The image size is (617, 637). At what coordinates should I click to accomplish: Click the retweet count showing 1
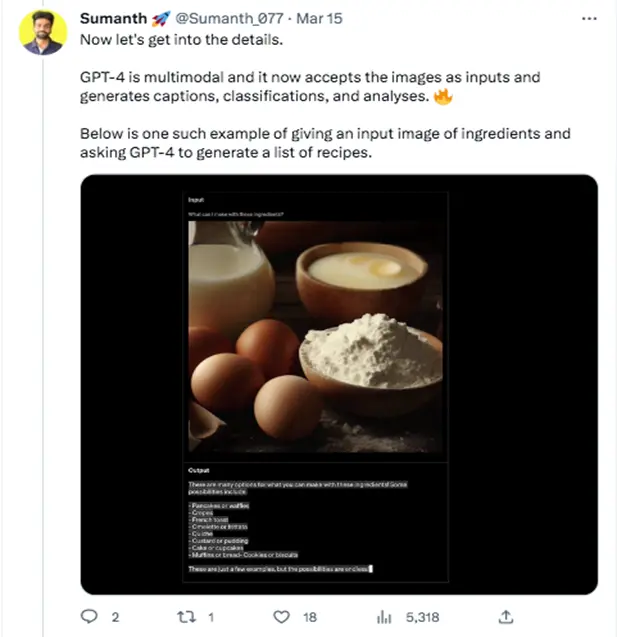(211, 617)
